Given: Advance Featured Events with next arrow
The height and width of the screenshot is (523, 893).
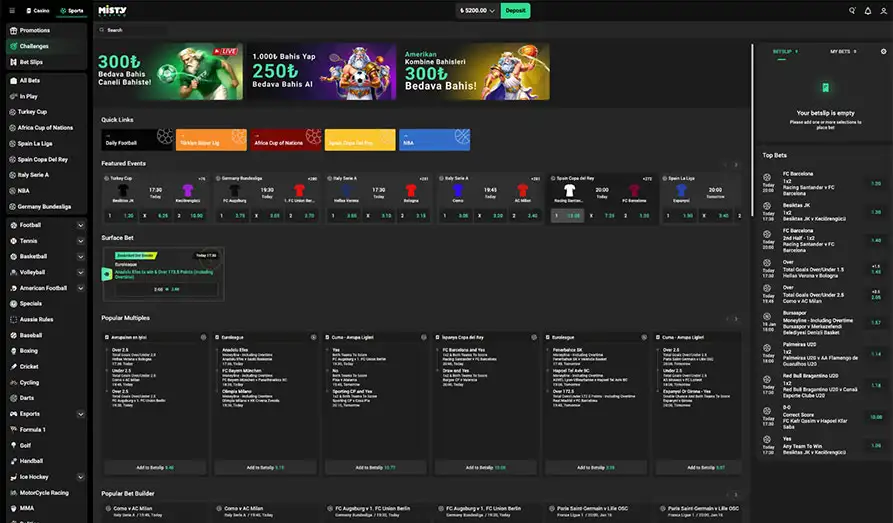Looking at the screenshot, I should [x=736, y=165].
